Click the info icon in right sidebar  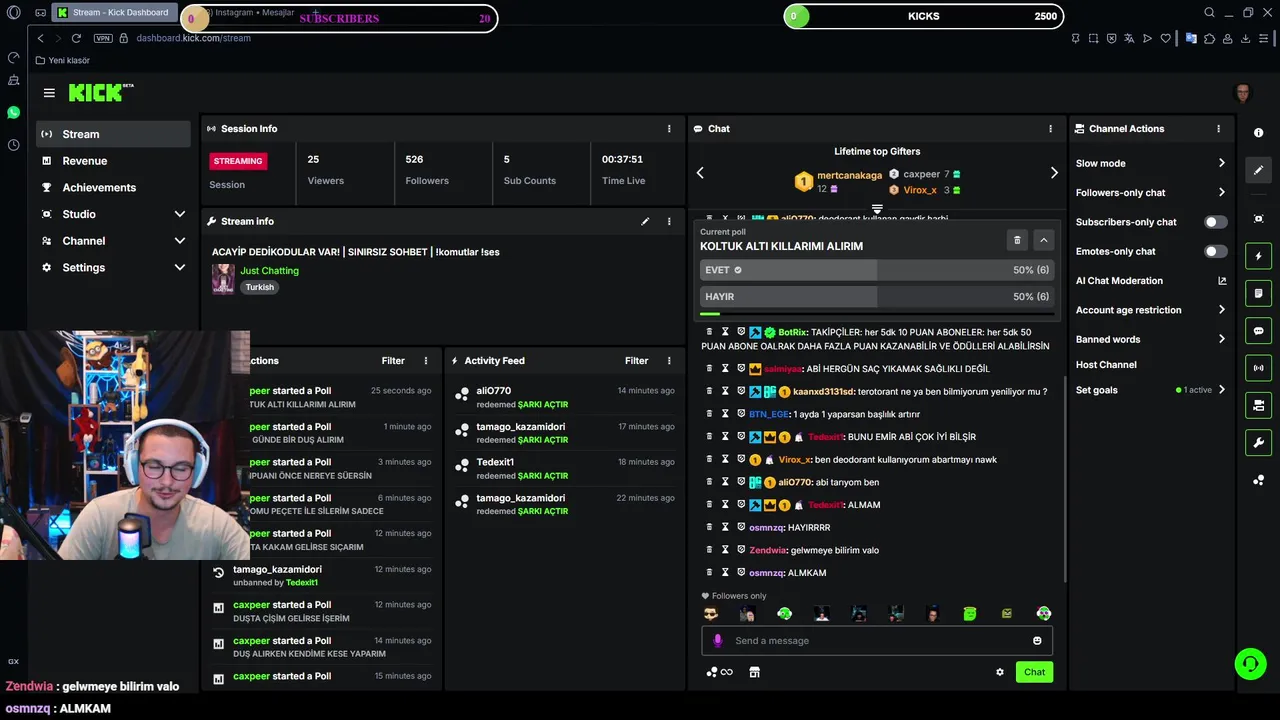pos(1258,133)
